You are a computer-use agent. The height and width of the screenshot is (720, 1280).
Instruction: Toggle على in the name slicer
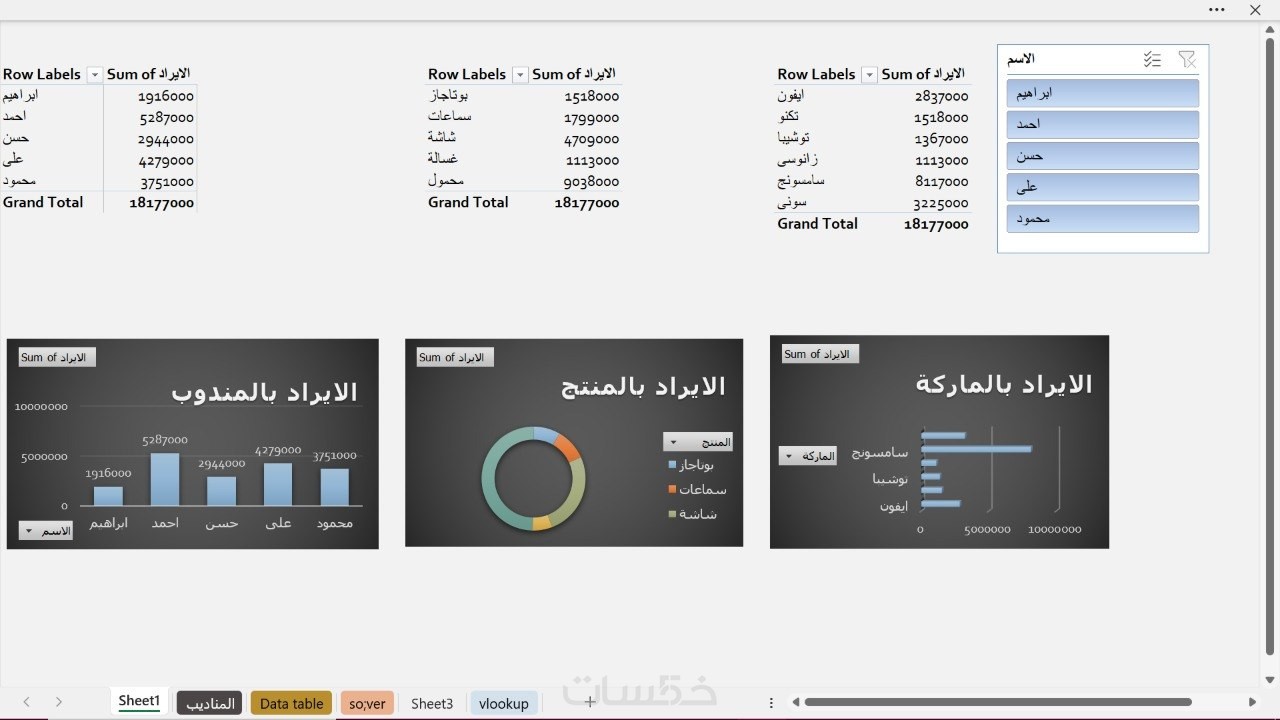pos(1102,187)
